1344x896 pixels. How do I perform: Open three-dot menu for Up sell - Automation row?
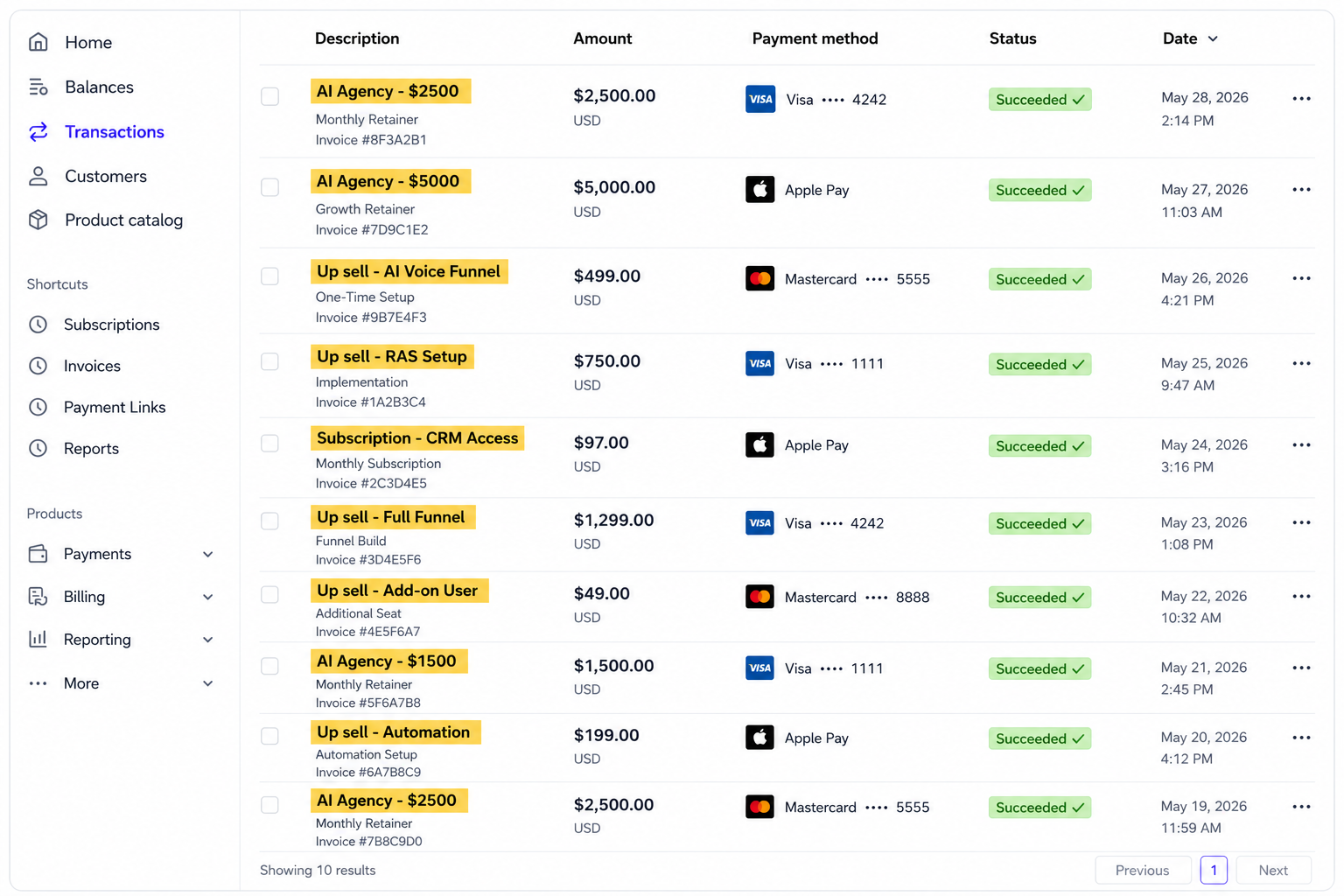1301,738
